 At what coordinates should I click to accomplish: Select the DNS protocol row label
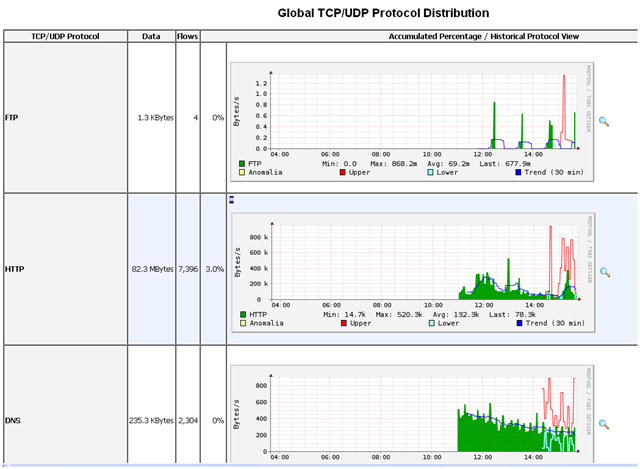12,422
